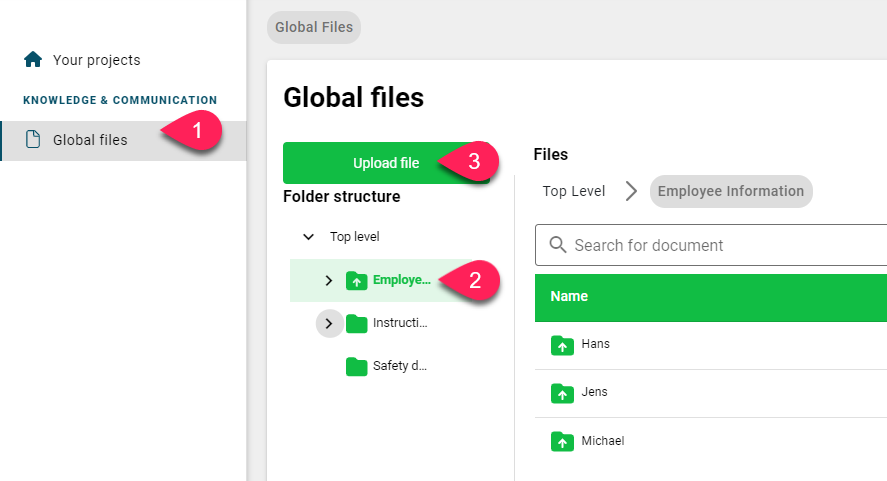887x481 pixels.
Task: Click the Upload file button
Action: 386,163
